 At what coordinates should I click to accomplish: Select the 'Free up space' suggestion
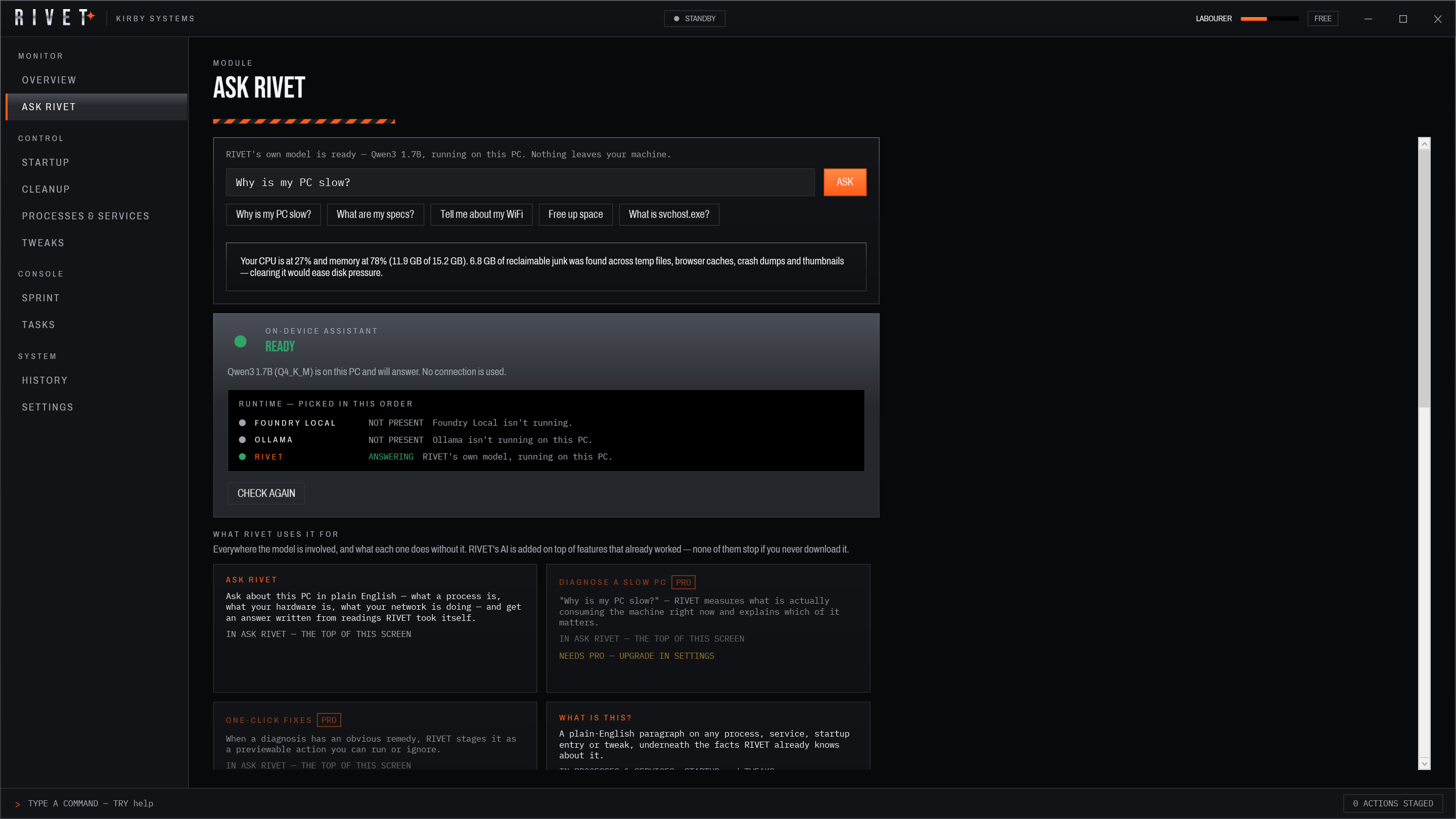click(575, 214)
